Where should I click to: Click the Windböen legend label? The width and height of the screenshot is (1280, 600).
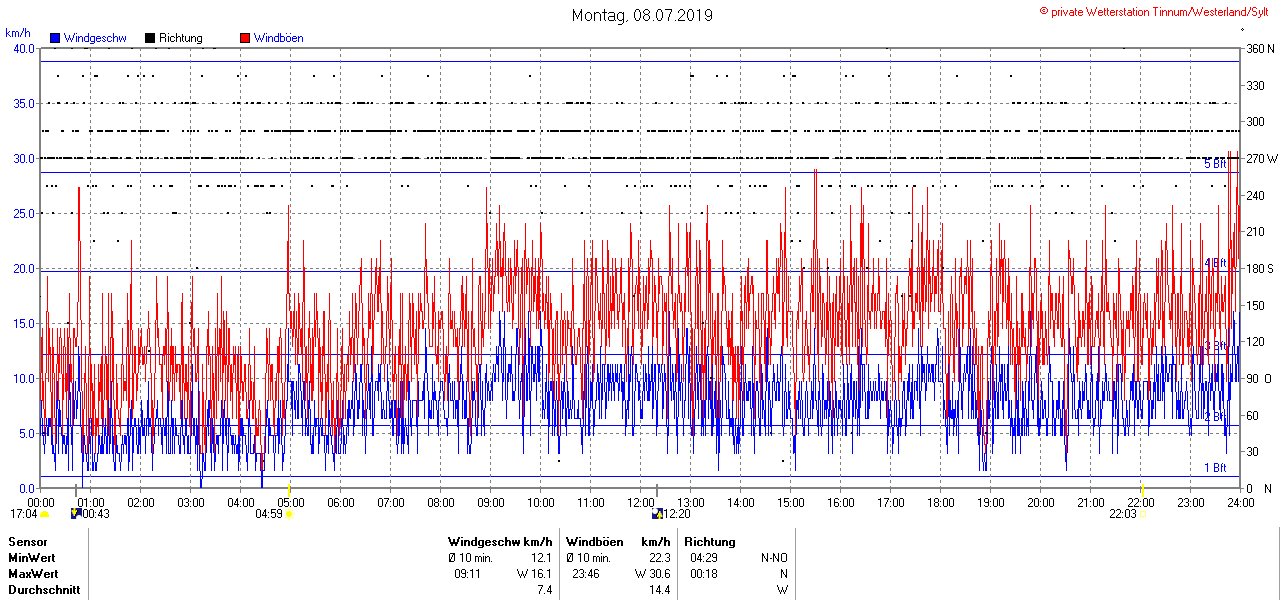tap(279, 38)
